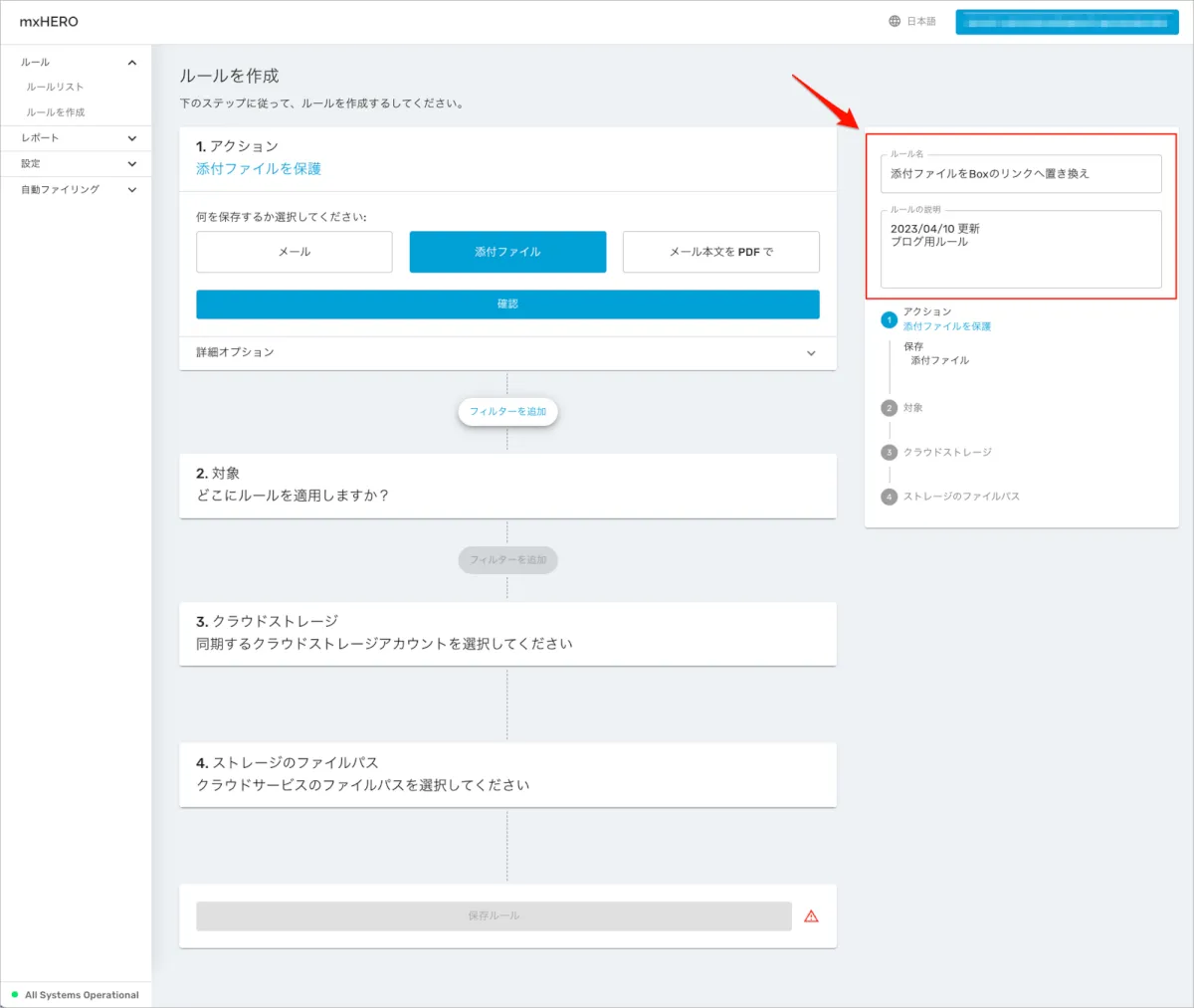
Task: Expand 詳細オプション section
Action: tap(507, 352)
